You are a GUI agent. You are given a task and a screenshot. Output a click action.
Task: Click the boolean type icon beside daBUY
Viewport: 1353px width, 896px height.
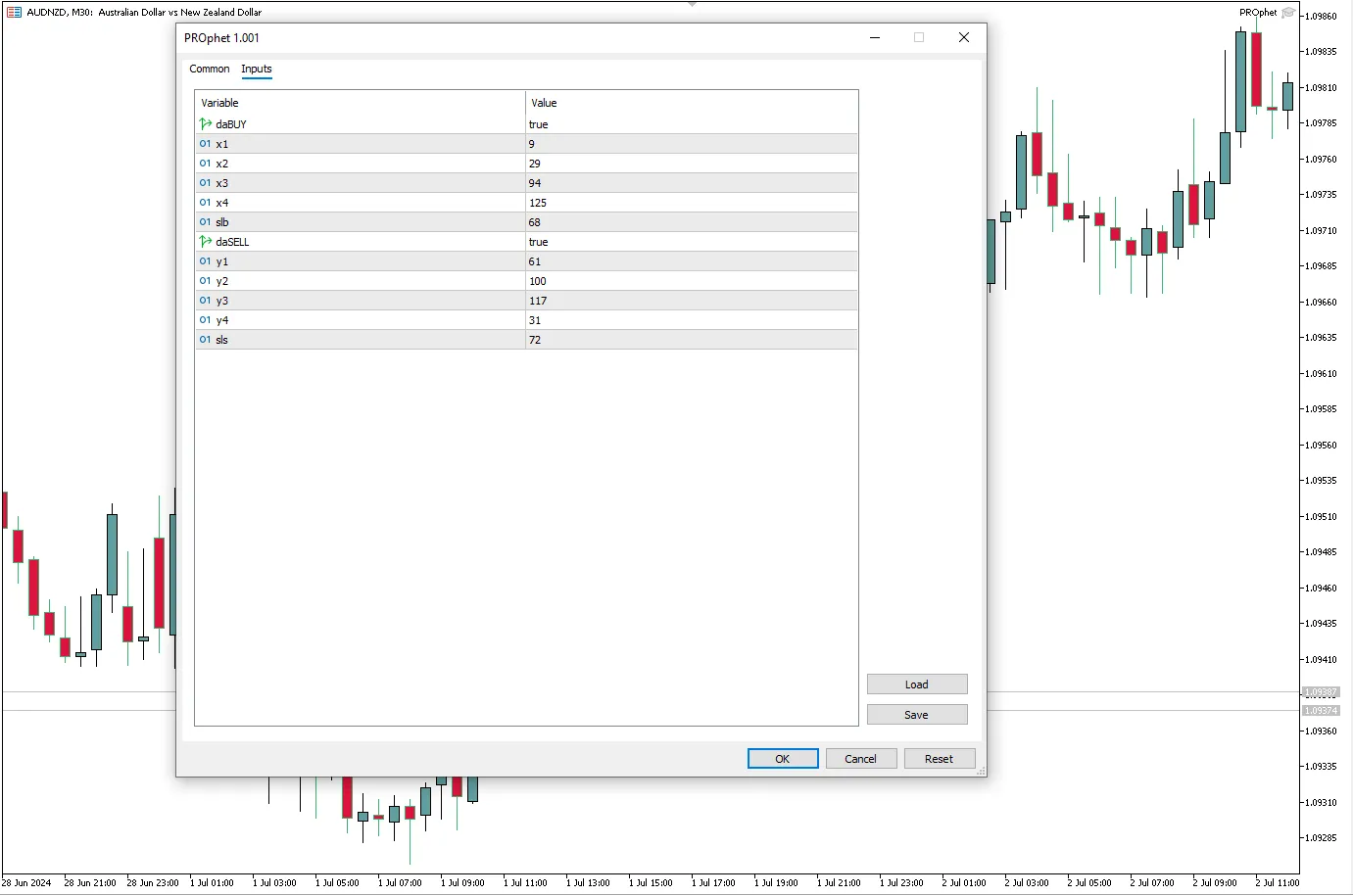click(206, 124)
